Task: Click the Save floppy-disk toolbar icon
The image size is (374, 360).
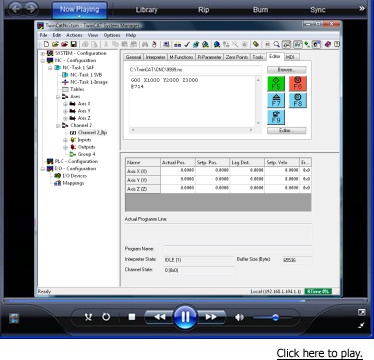Action: point(74,44)
